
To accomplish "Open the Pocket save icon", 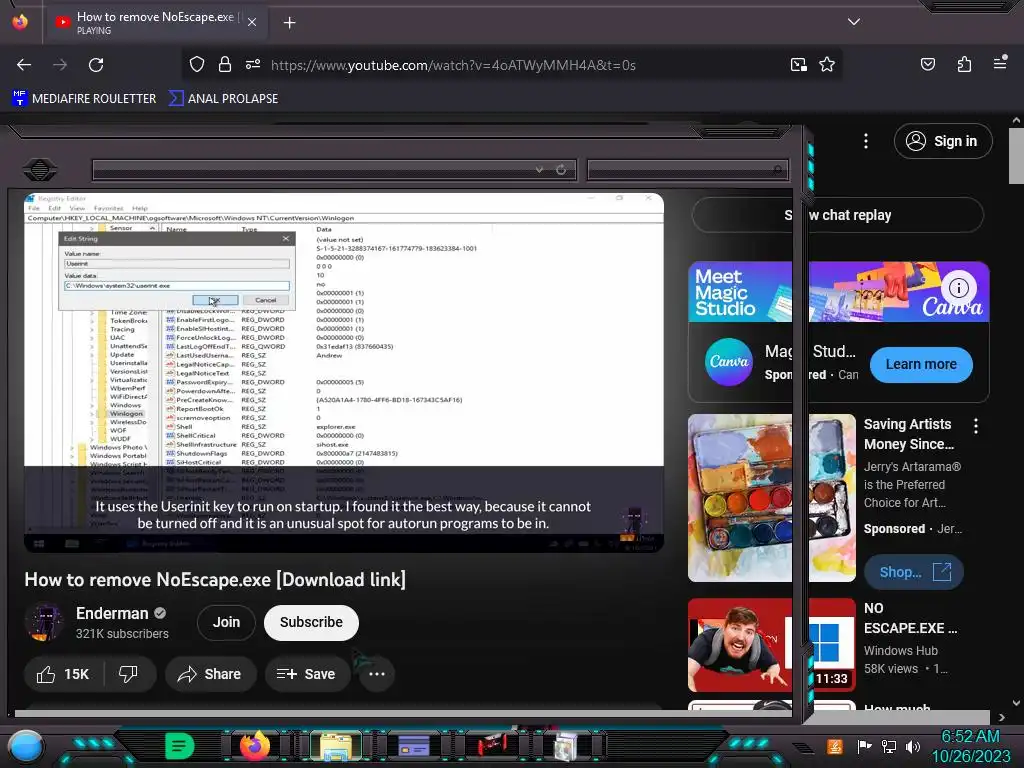I will pyautogui.click(x=927, y=64).
